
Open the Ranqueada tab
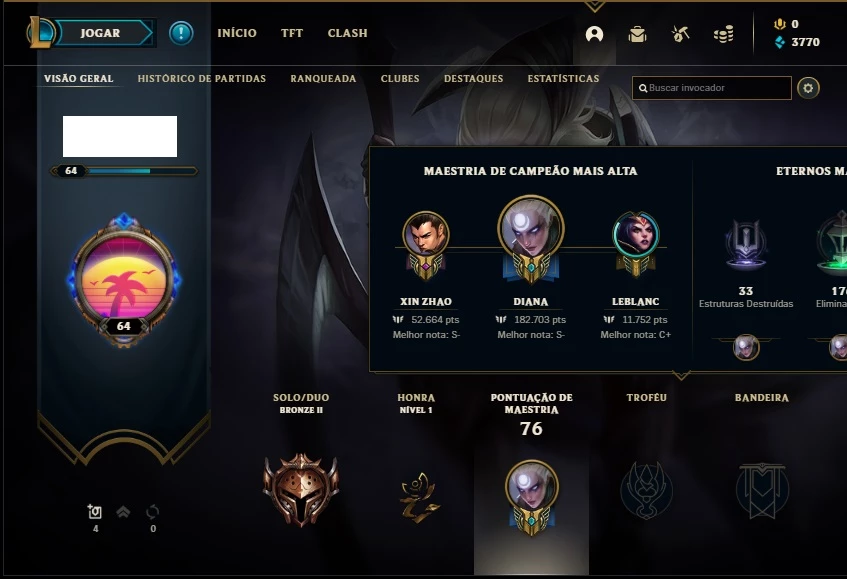(323, 78)
